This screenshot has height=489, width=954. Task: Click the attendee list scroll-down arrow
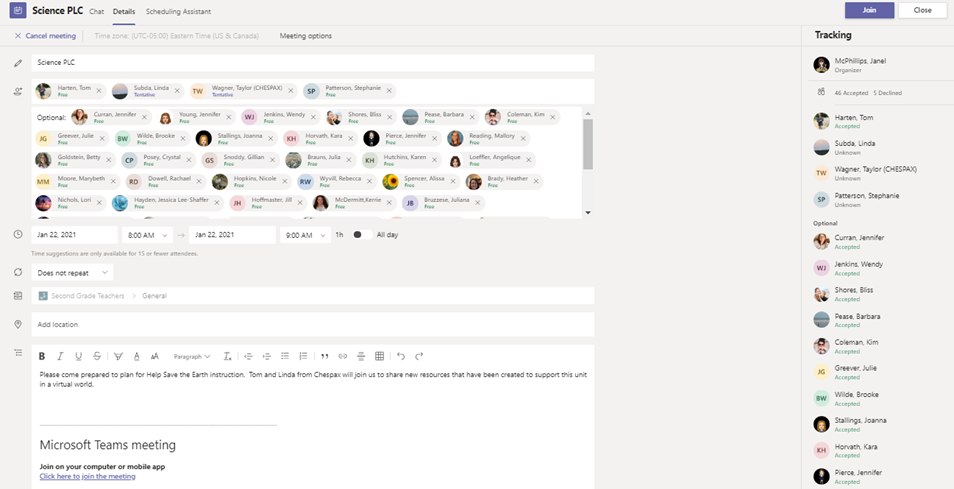pyautogui.click(x=588, y=212)
